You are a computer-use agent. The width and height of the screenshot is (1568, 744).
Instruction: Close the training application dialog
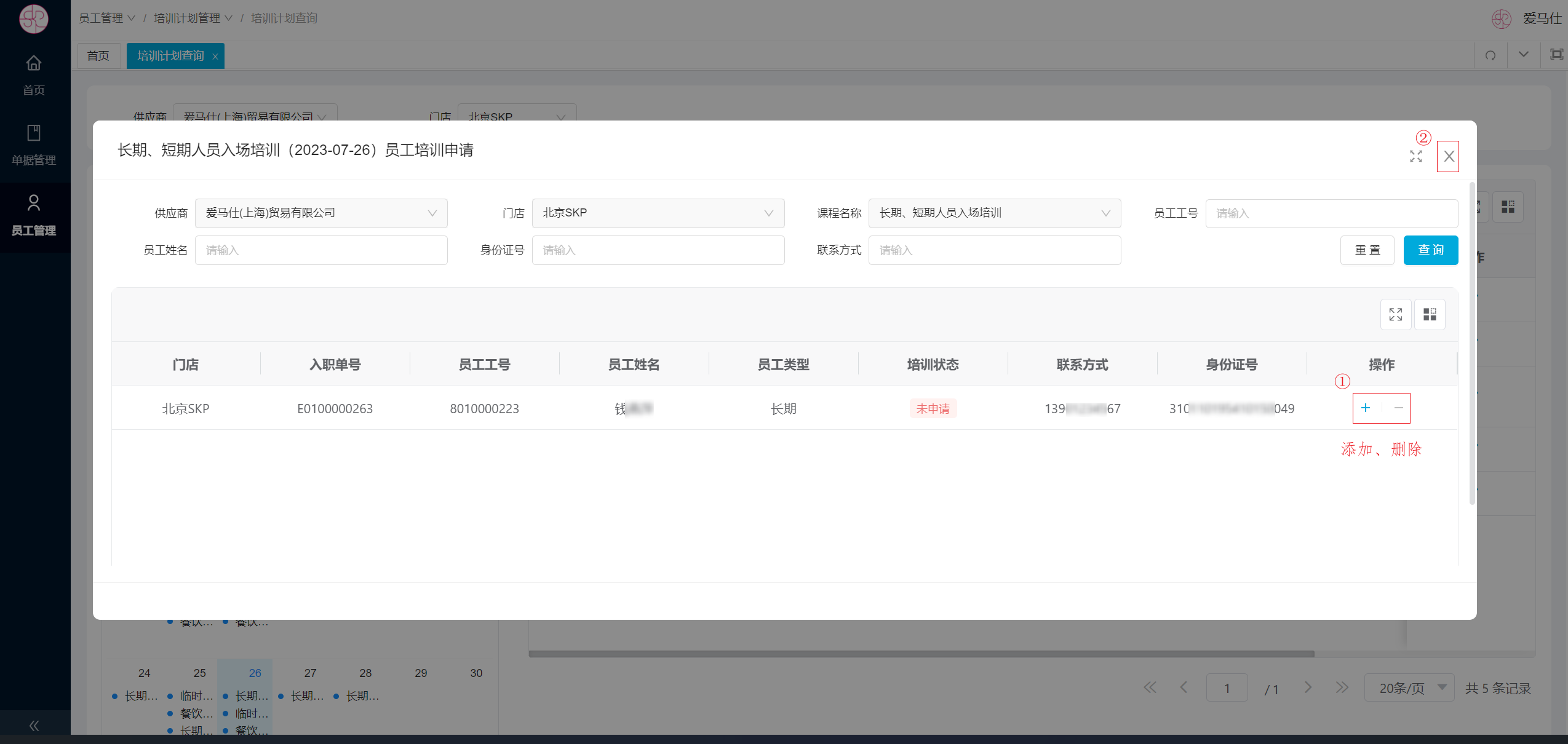point(1449,156)
